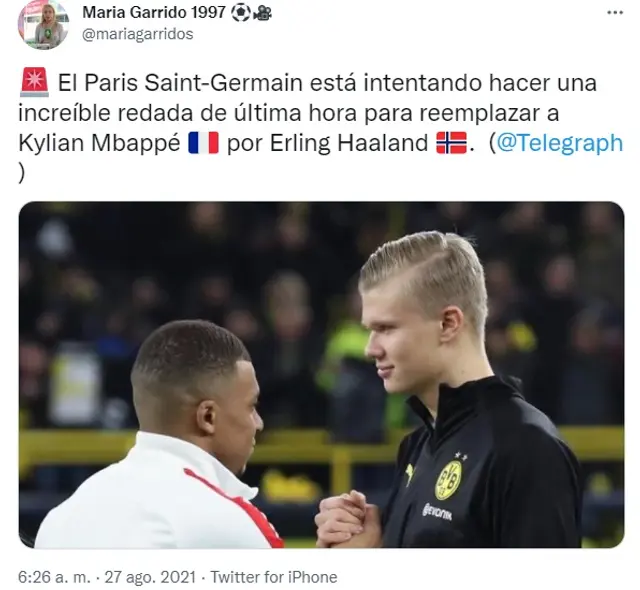Screen dimensions: 640x590
Task: Open the Twitter for iPhone source link
Action: (x=274, y=577)
